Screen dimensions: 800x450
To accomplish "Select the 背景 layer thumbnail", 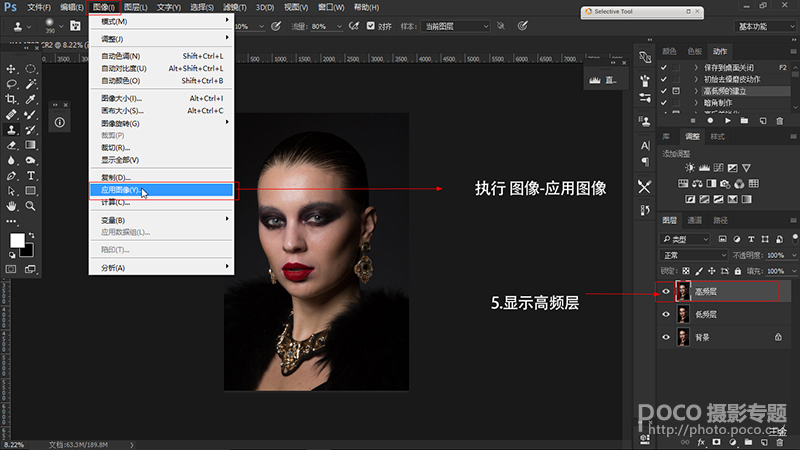I will click(x=682, y=338).
